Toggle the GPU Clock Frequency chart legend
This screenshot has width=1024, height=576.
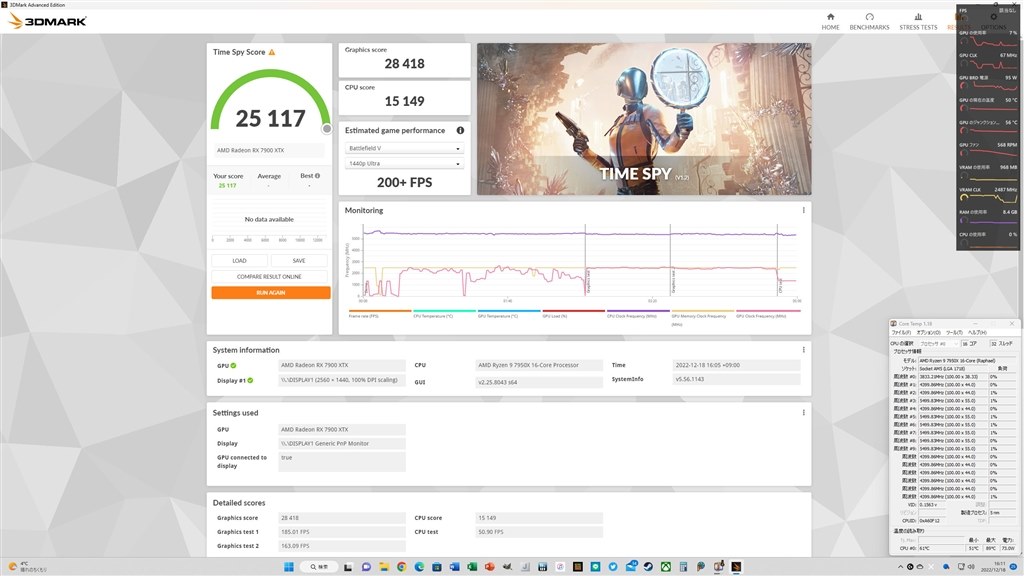coord(767,313)
